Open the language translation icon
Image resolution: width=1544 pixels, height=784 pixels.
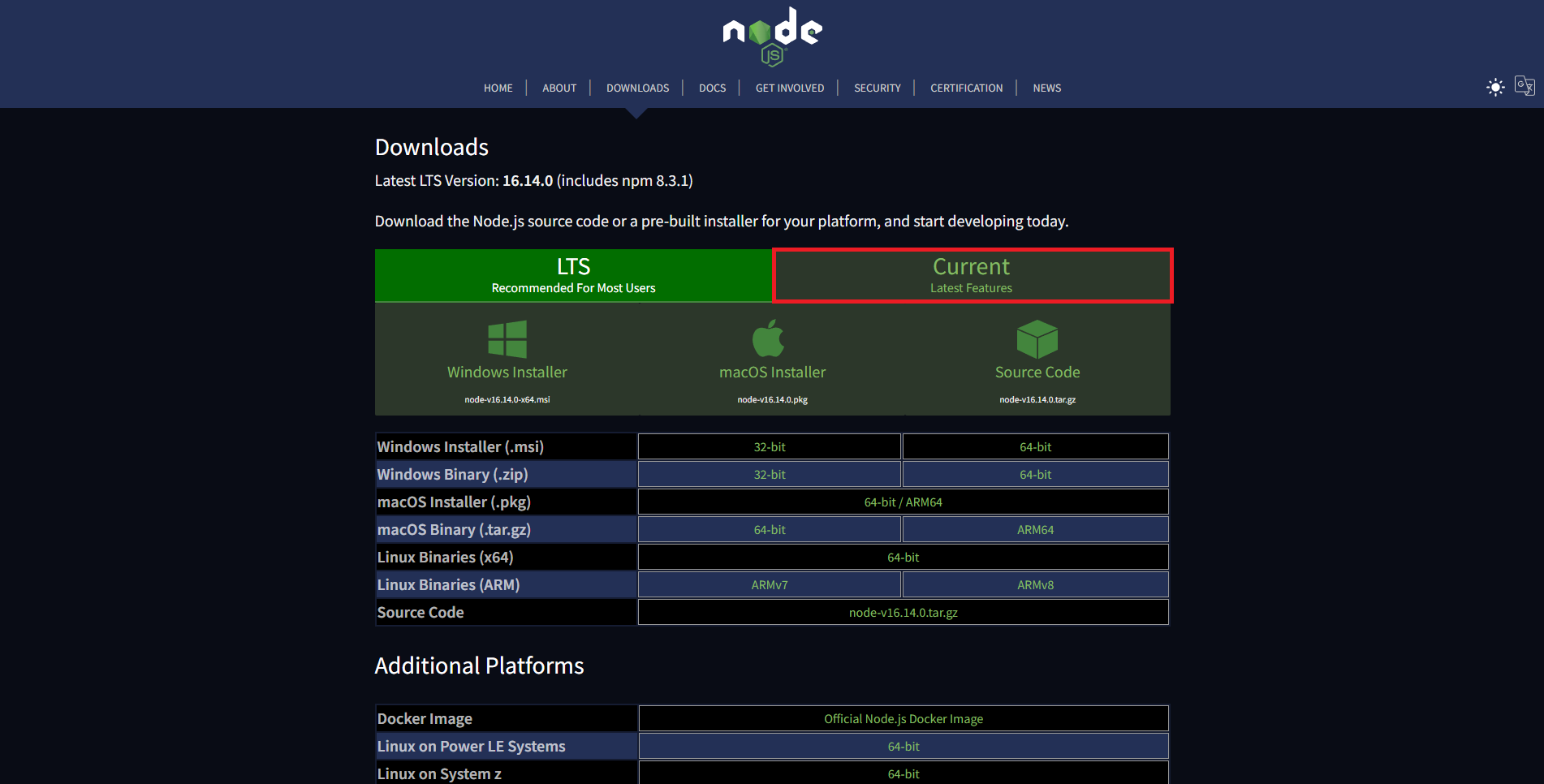click(x=1525, y=86)
